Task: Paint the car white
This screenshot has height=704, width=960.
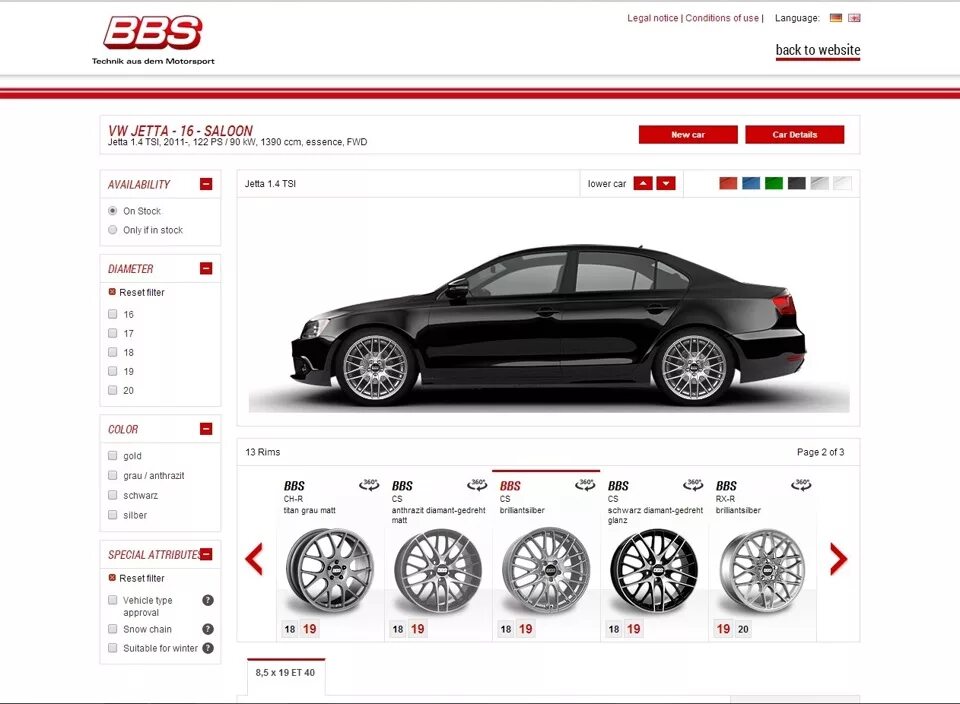Action: pyautogui.click(x=842, y=183)
